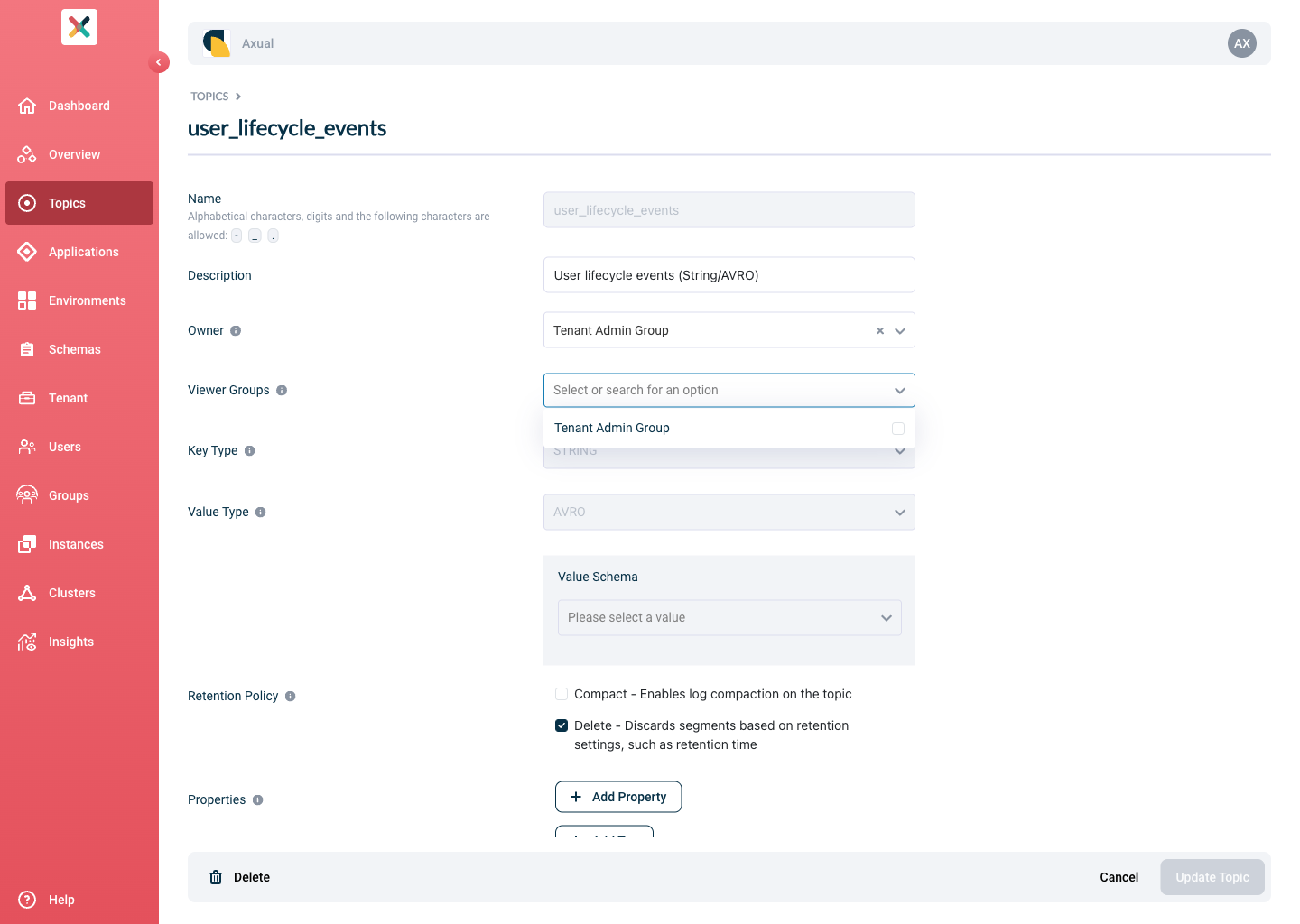Click the info icon beside Properties

coord(258,800)
